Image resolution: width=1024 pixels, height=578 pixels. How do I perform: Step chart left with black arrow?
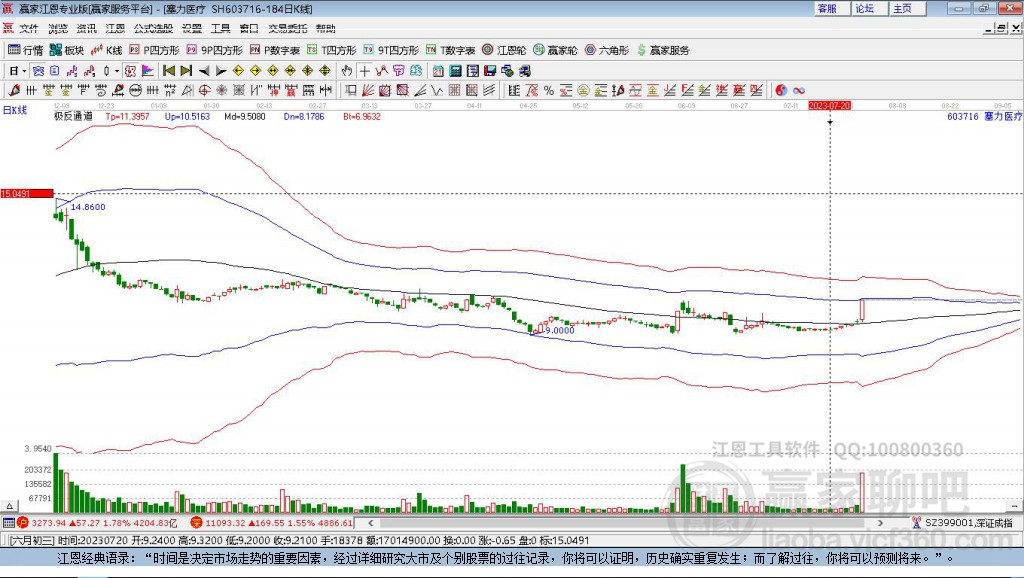[204, 71]
